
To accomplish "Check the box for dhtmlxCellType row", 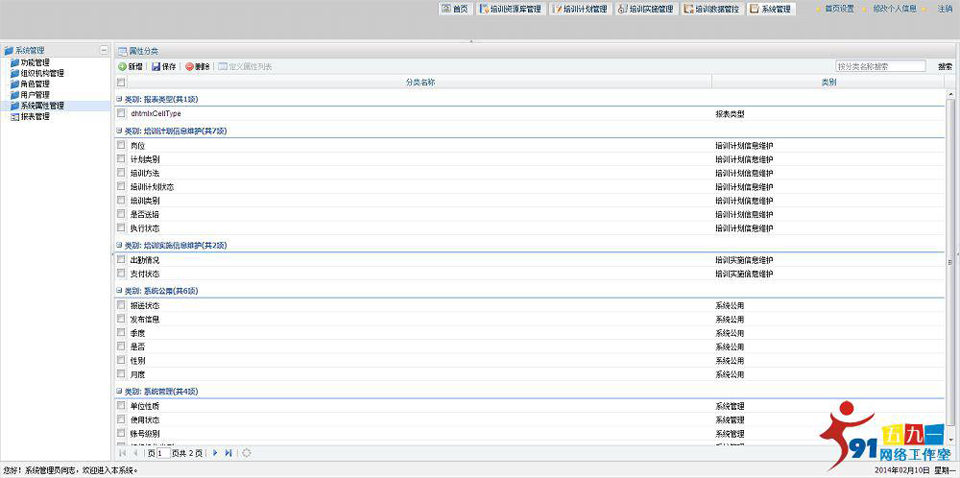I will (121, 114).
